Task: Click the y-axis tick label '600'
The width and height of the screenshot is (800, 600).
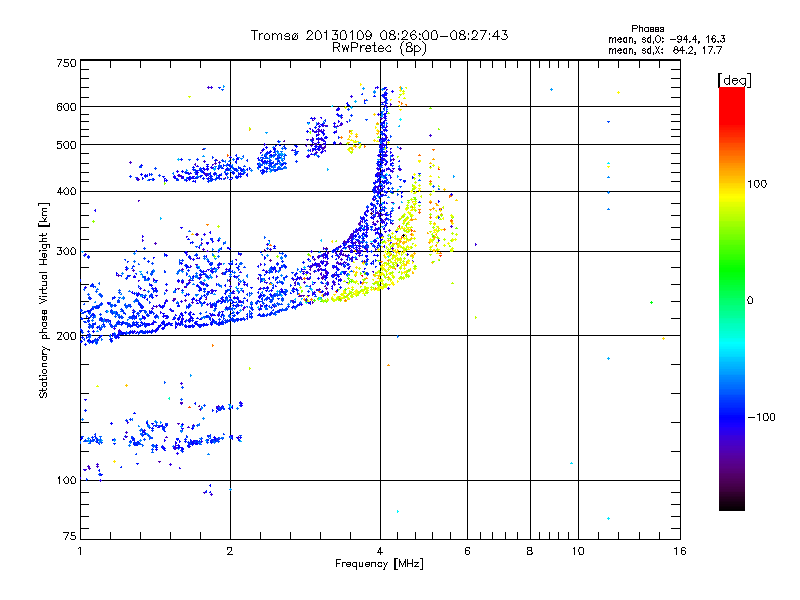Action: 66,107
